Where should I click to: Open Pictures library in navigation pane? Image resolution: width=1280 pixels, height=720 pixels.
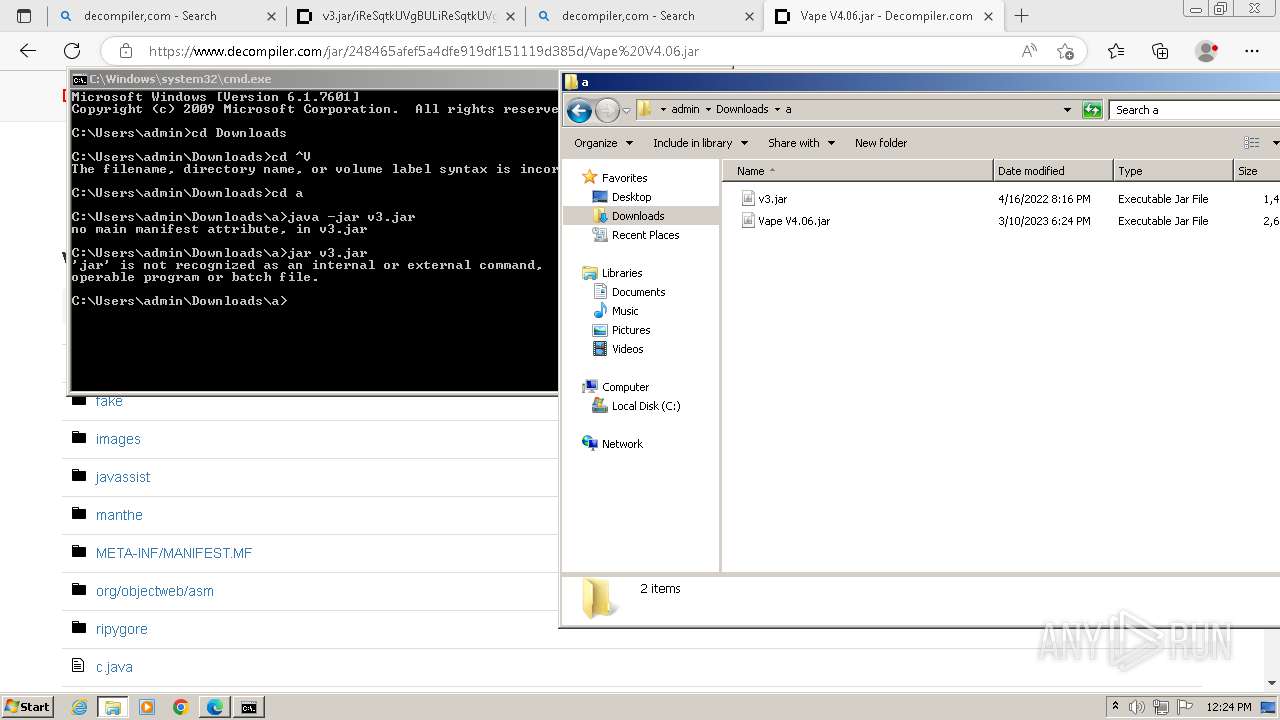click(x=631, y=330)
